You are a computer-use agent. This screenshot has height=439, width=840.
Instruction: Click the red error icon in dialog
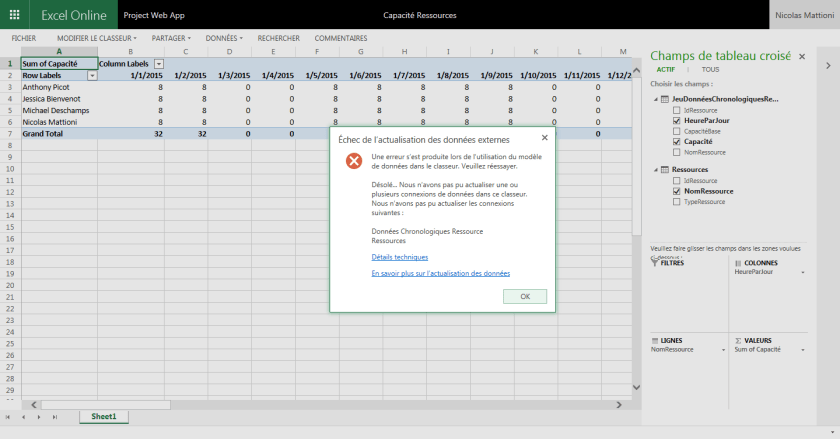point(353,161)
